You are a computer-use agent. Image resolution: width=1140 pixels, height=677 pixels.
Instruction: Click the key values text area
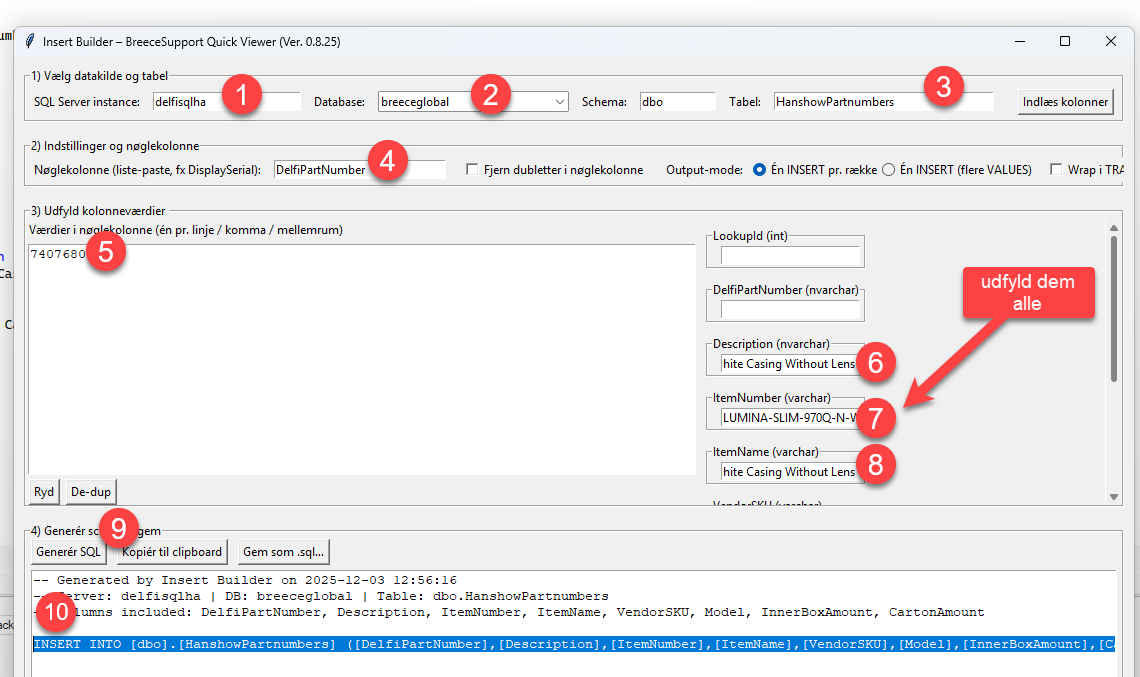point(362,360)
